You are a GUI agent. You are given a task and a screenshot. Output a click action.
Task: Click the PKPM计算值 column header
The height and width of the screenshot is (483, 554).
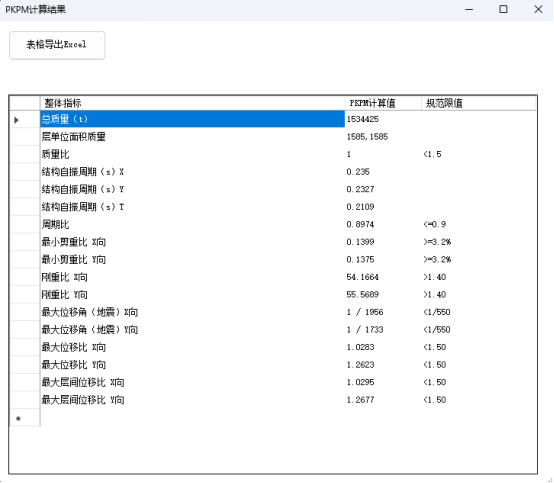[x=383, y=103]
